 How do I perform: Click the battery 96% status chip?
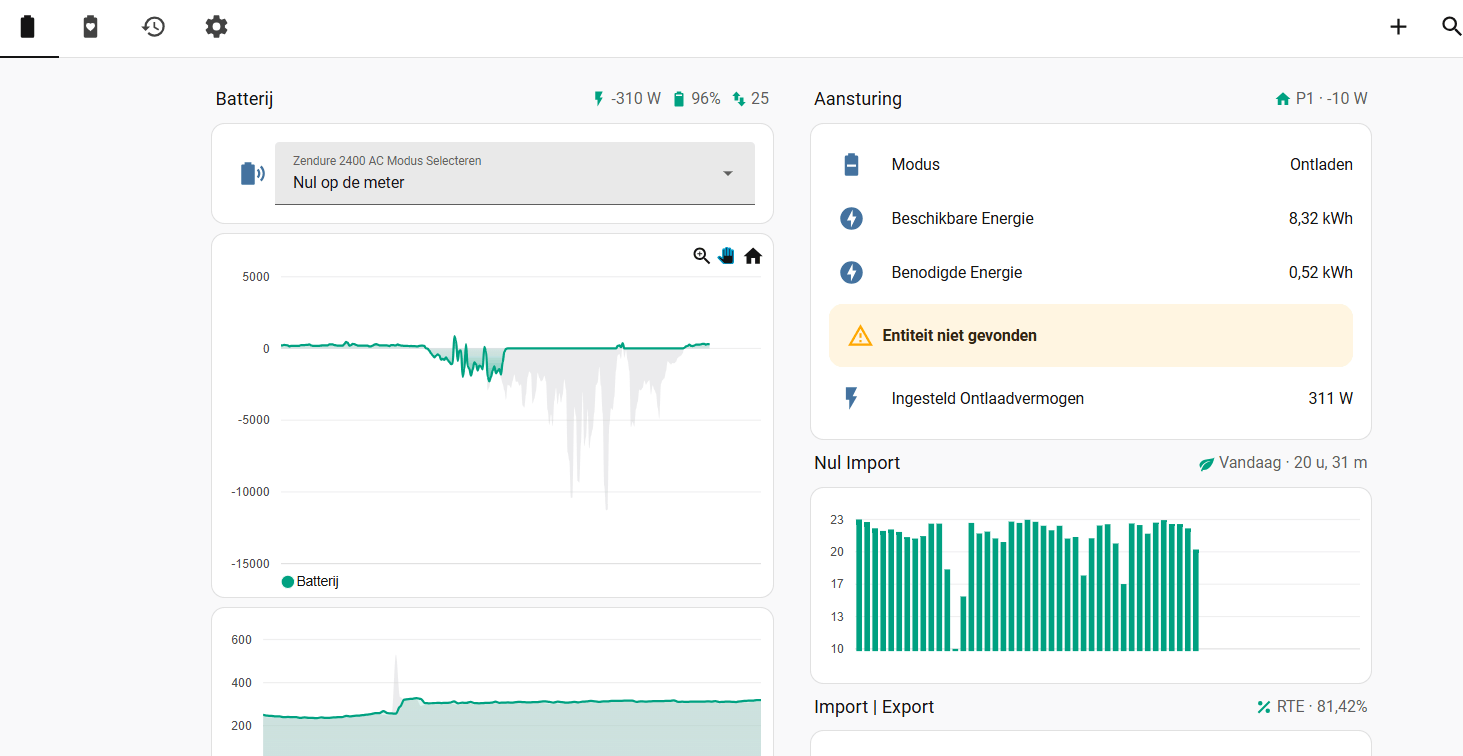point(696,99)
